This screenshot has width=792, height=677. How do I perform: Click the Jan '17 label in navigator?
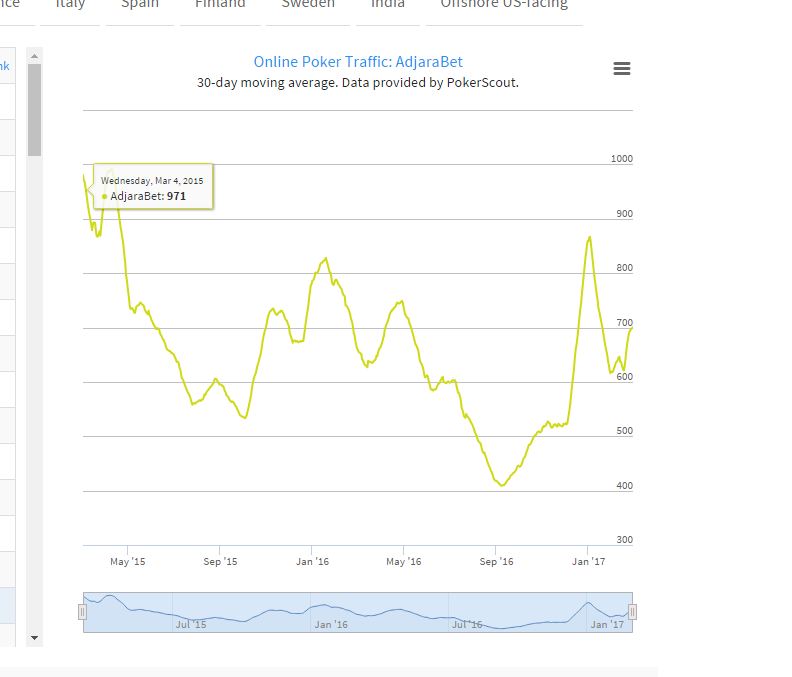point(607,624)
